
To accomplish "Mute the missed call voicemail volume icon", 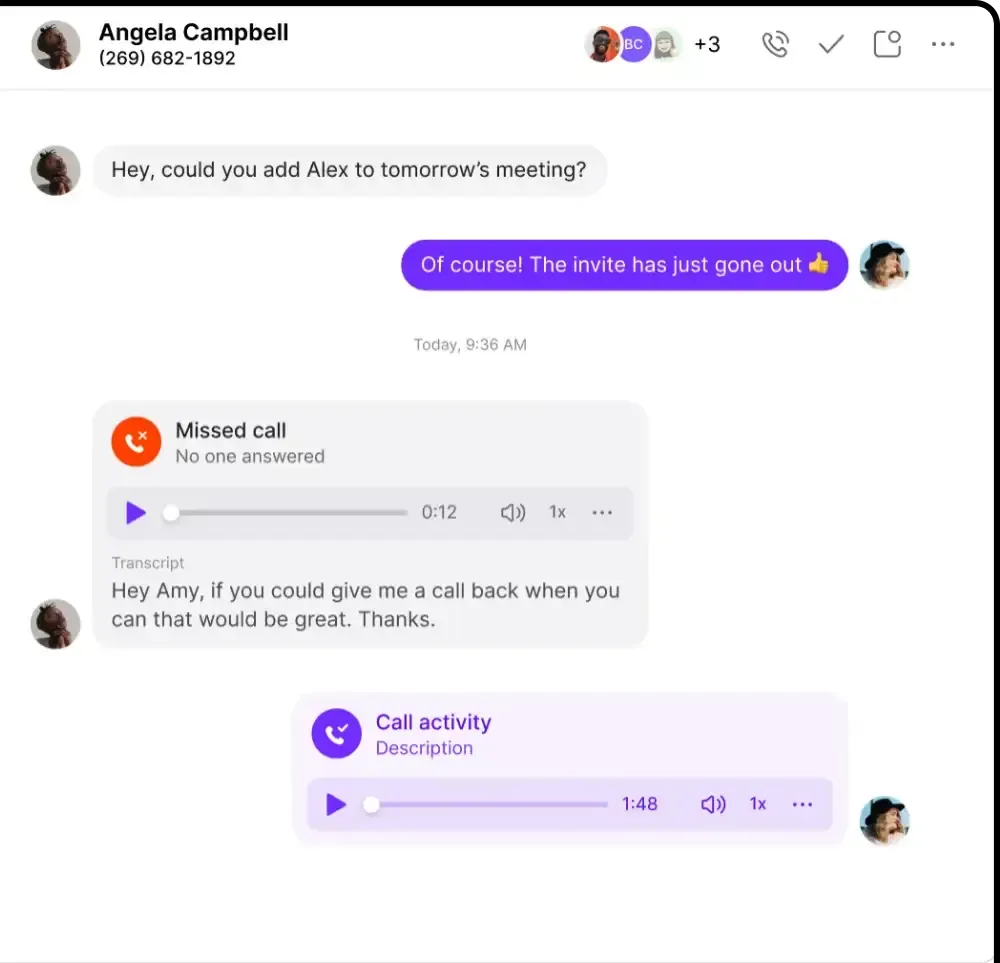I will pyautogui.click(x=513, y=512).
